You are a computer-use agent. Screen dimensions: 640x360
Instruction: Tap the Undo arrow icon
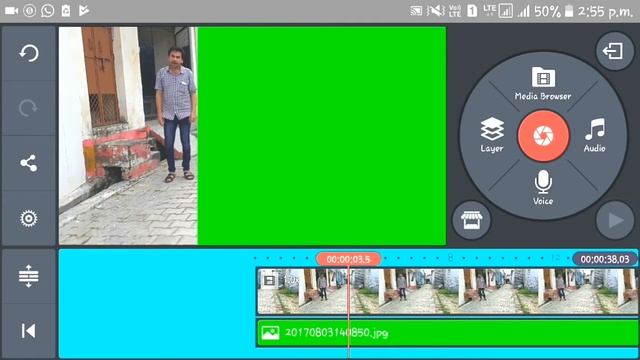tap(29, 53)
